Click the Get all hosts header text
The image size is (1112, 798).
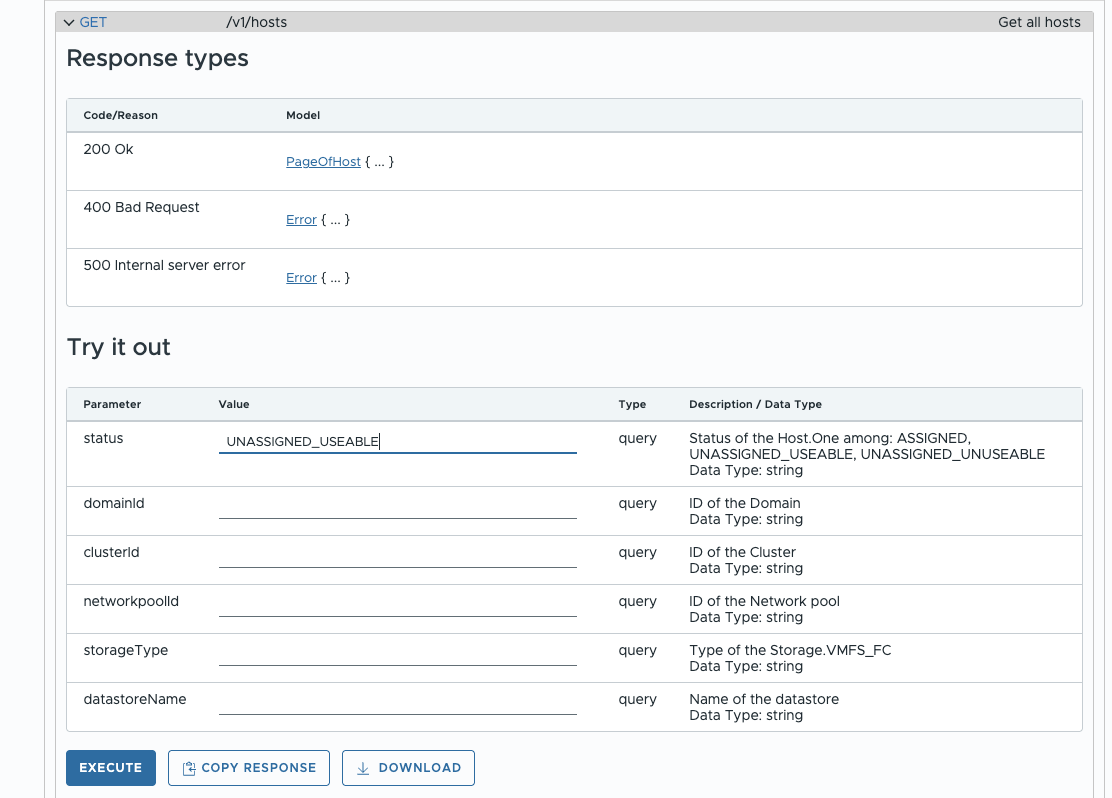tap(1039, 22)
